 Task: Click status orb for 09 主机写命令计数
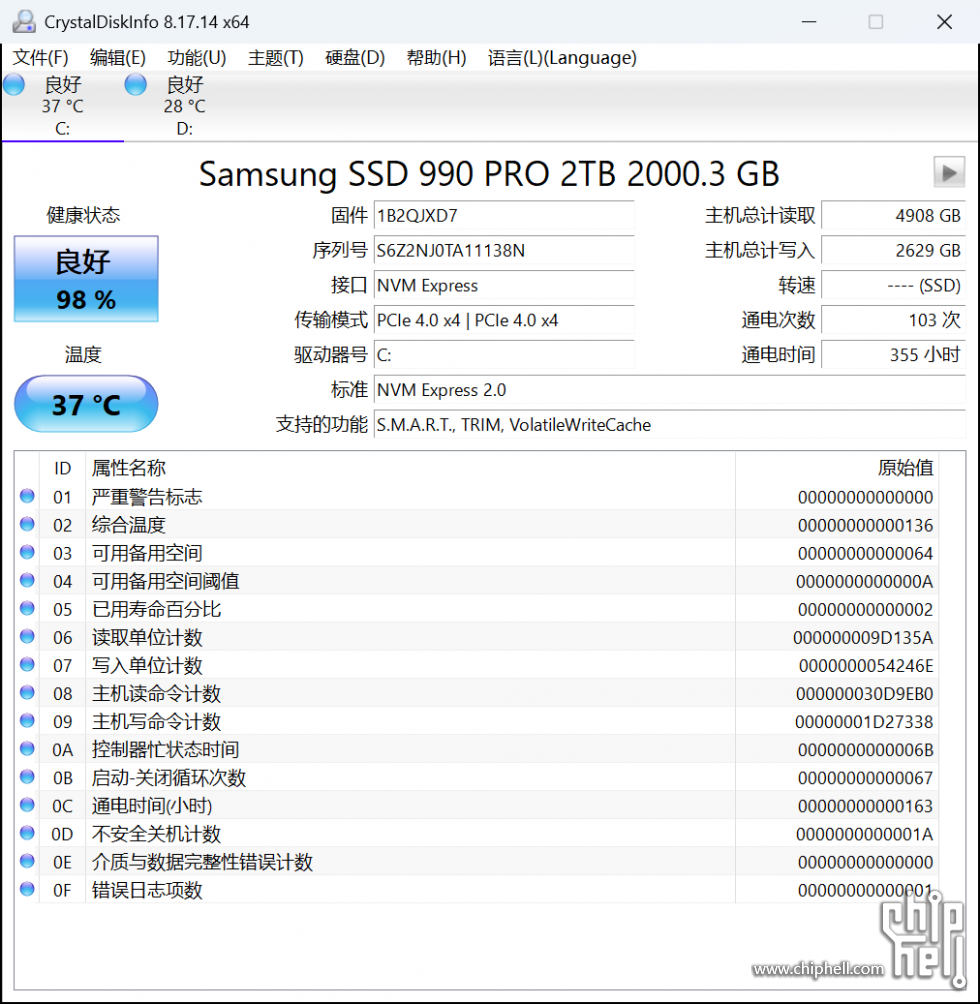tap(27, 721)
